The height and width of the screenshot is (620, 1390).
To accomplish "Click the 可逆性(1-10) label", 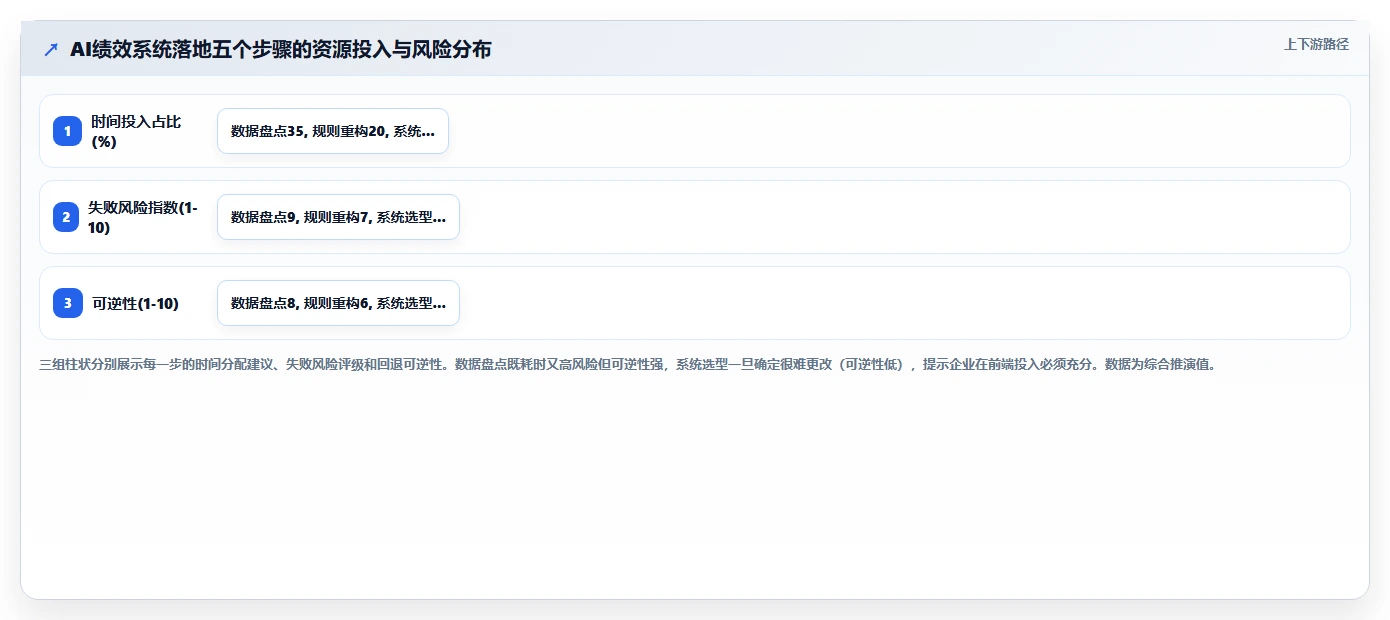I will tap(135, 303).
